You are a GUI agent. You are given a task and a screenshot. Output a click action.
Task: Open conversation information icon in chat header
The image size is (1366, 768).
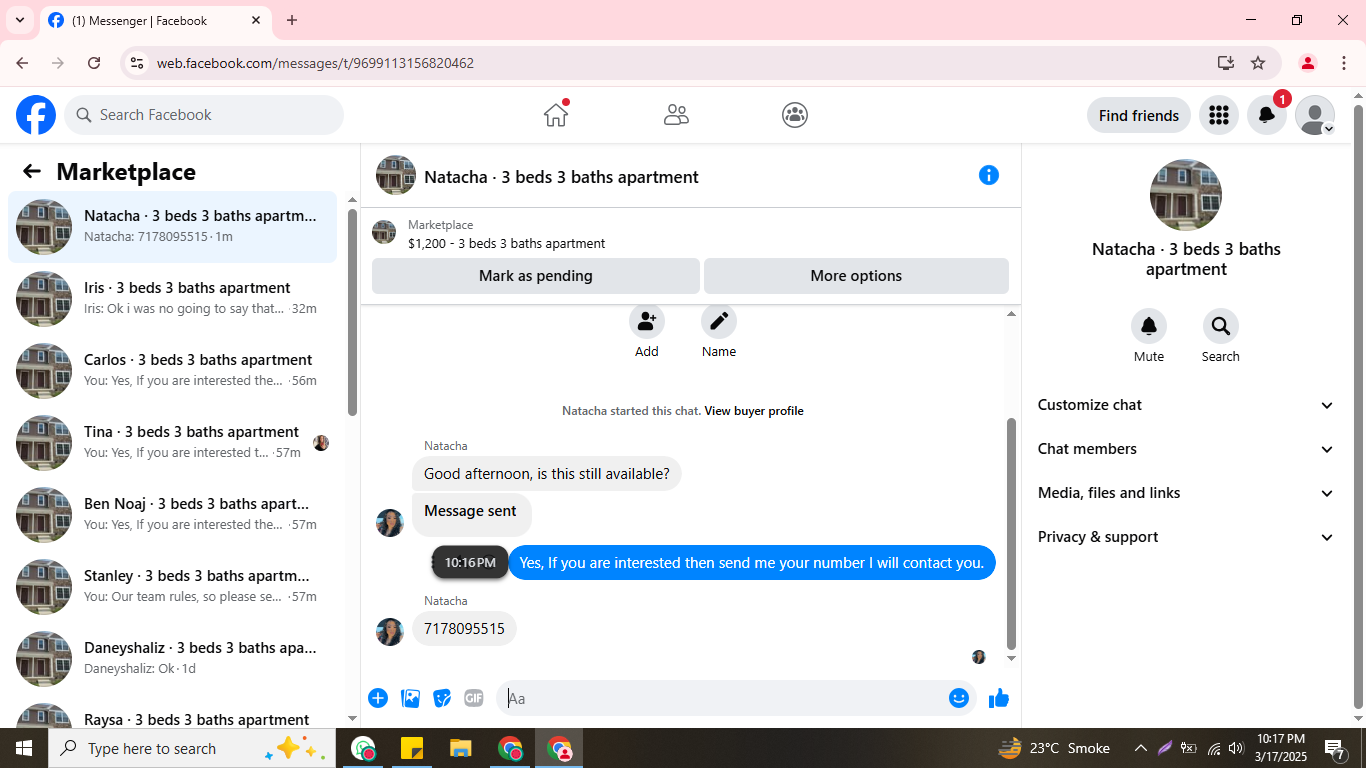989,175
